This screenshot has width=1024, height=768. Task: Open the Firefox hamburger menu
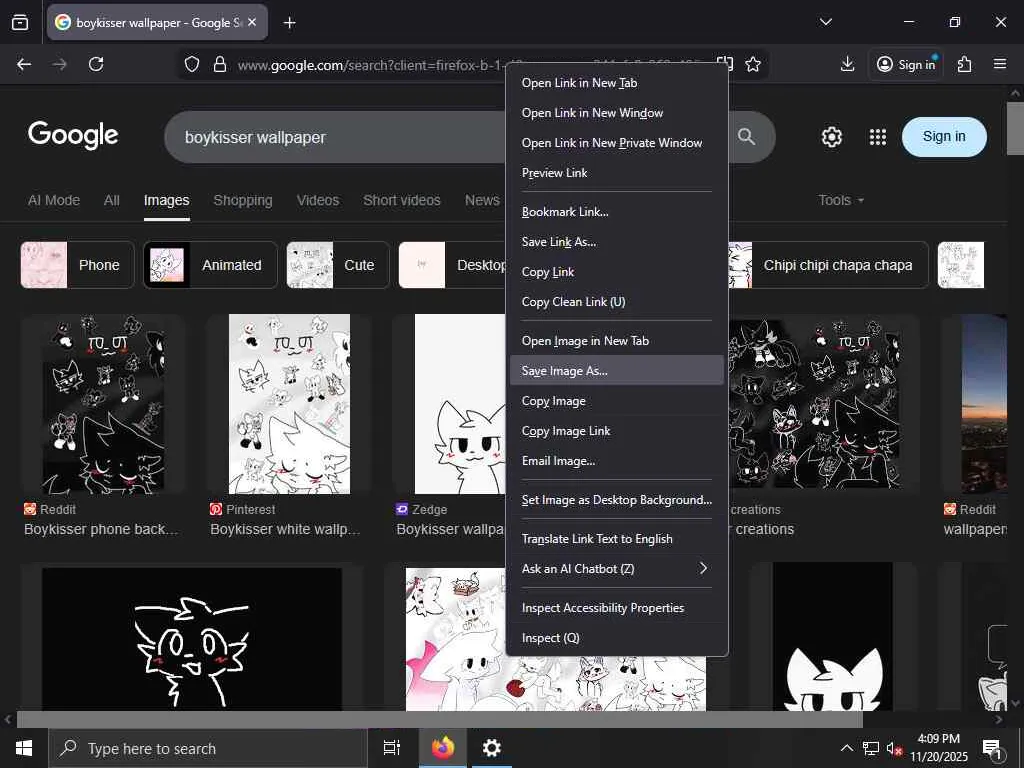999,64
